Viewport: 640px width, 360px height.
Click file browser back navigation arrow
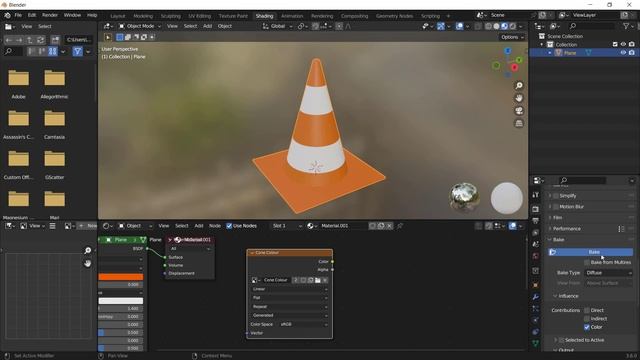[9, 40]
